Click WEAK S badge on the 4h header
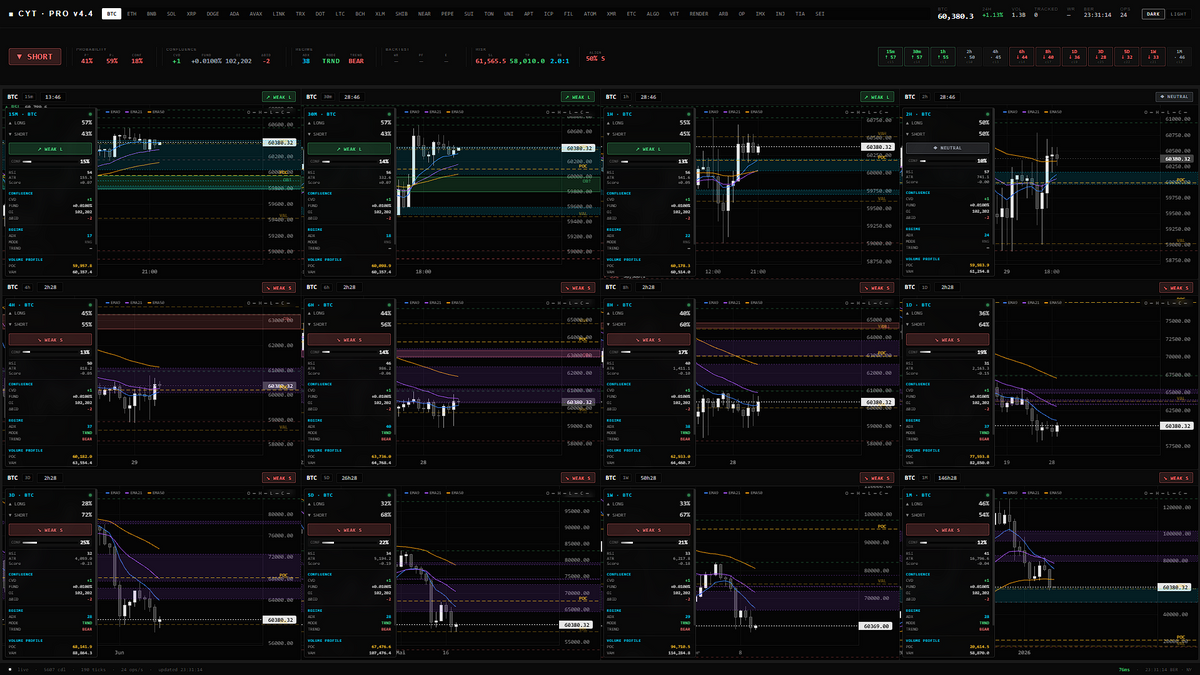 pyautogui.click(x=280, y=287)
